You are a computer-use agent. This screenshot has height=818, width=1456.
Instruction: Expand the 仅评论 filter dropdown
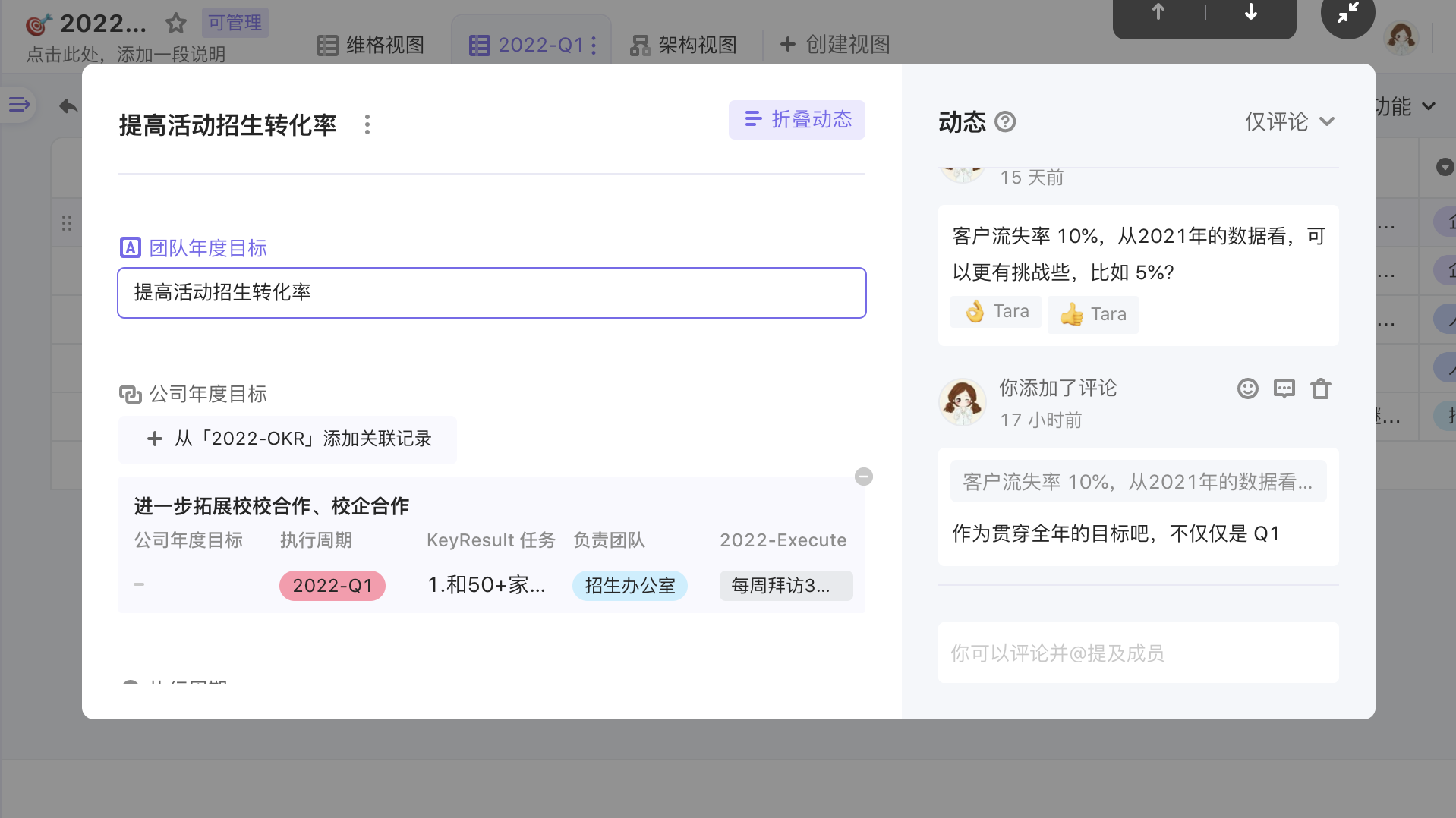[1289, 121]
